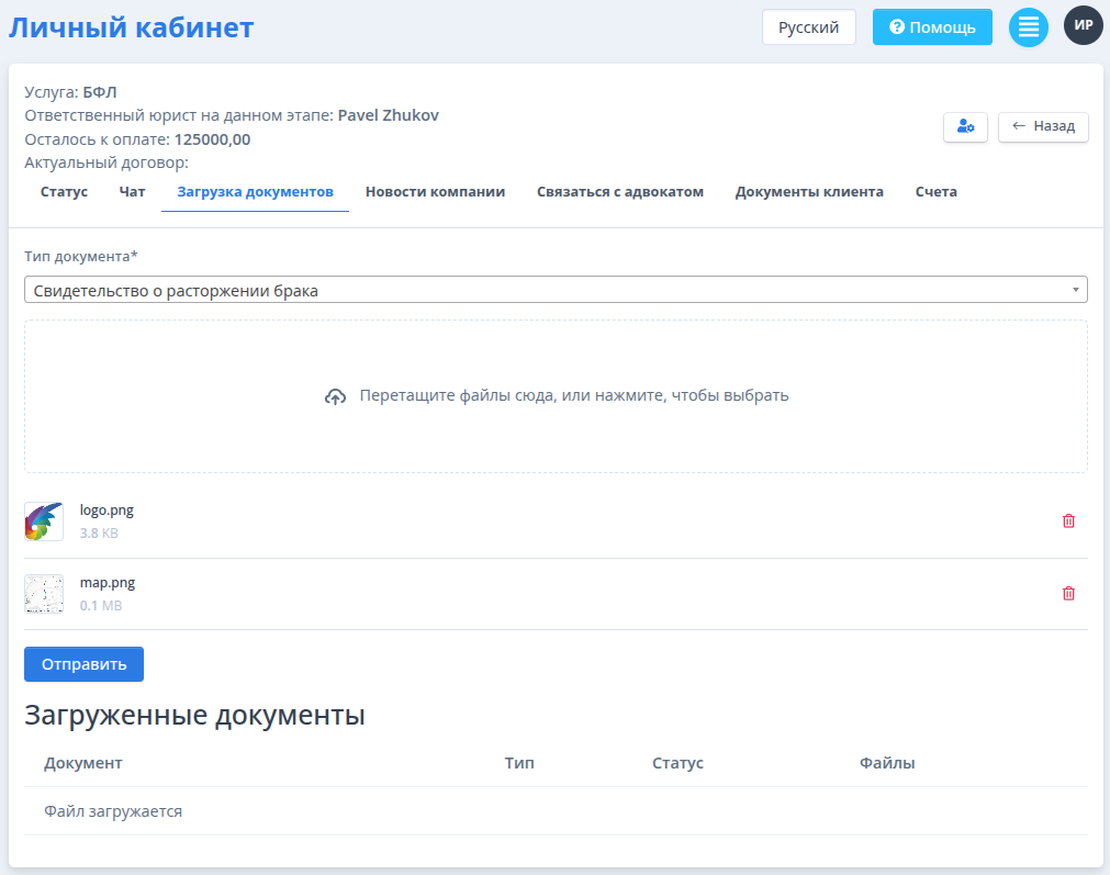Open the Чат tab

(132, 192)
